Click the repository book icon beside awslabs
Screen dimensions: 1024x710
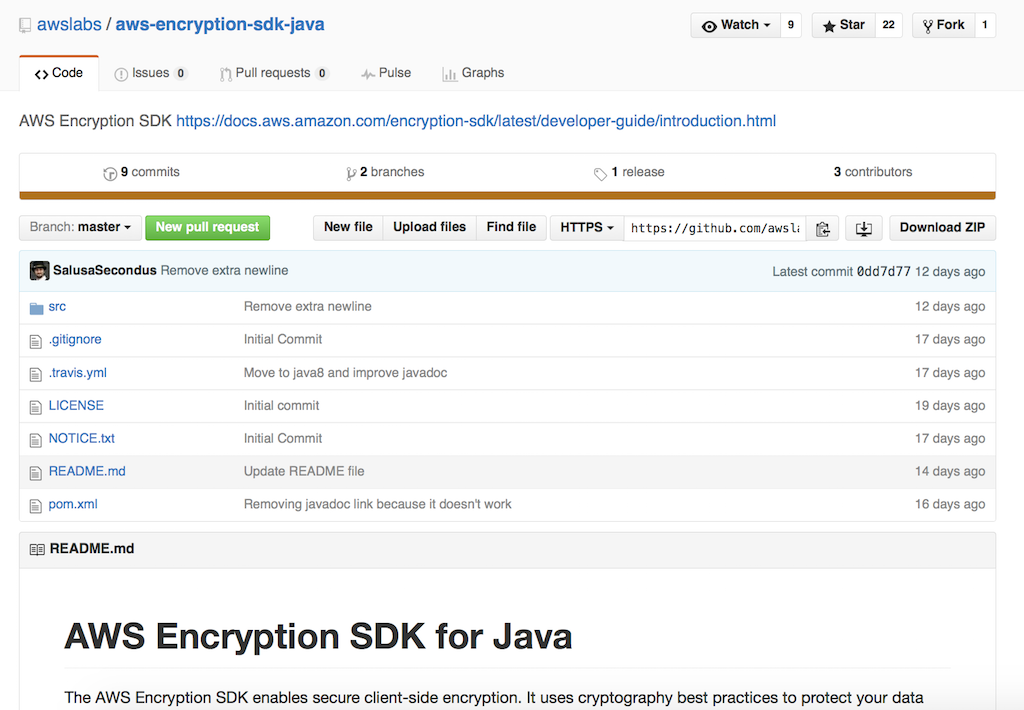[25, 25]
